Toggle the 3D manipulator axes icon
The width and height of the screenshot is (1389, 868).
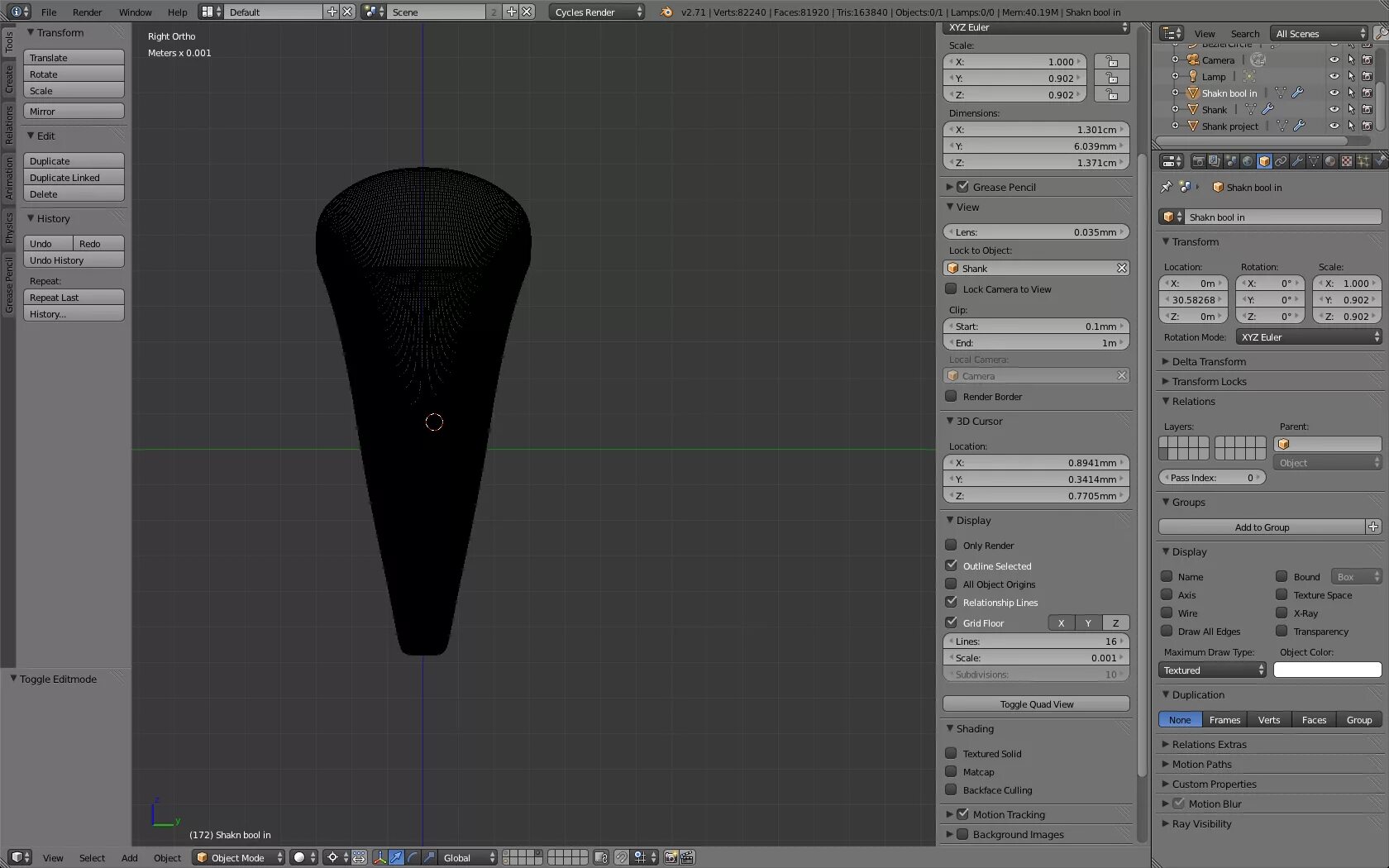click(379, 857)
